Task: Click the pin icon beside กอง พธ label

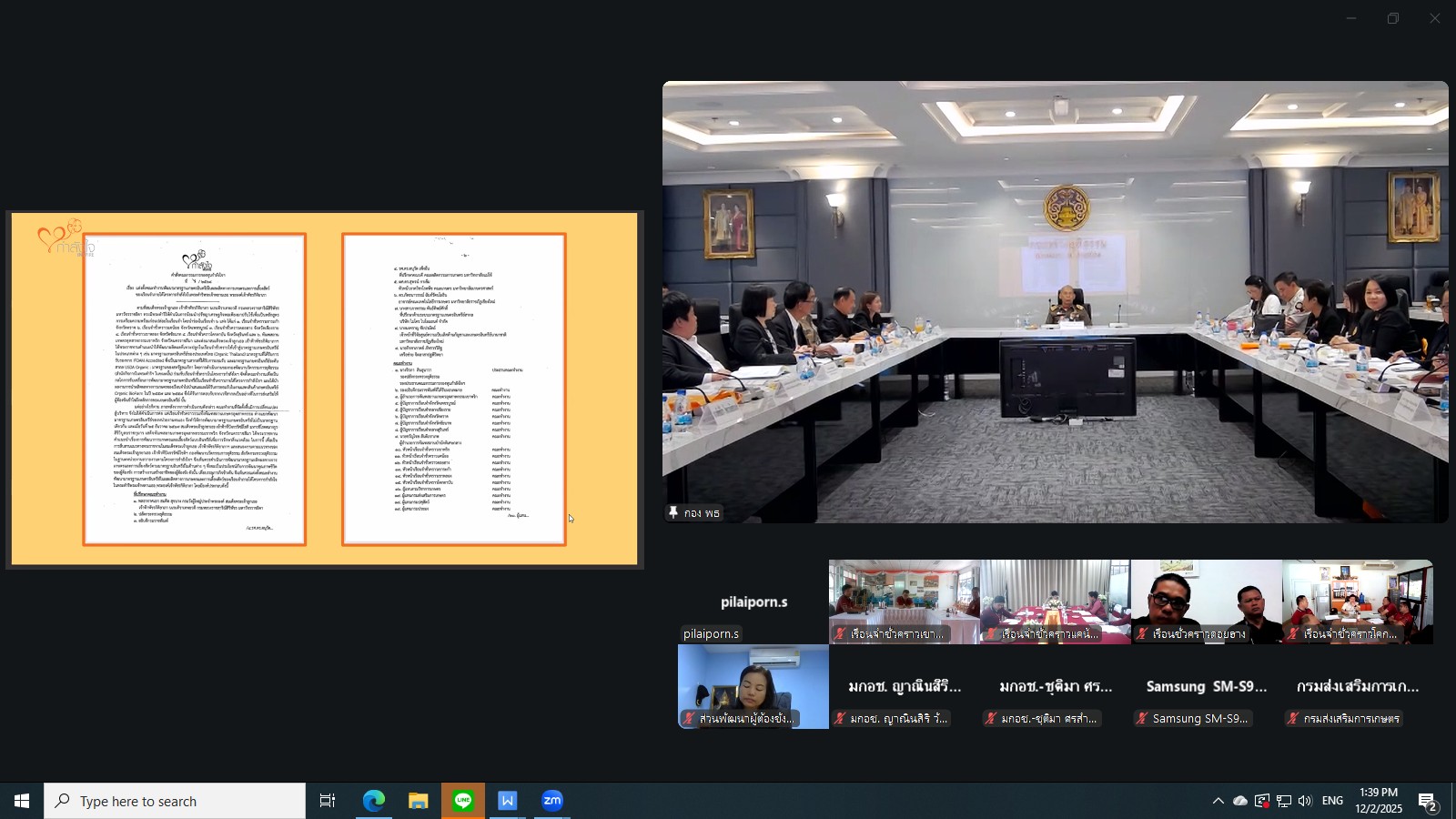Action: (x=673, y=513)
